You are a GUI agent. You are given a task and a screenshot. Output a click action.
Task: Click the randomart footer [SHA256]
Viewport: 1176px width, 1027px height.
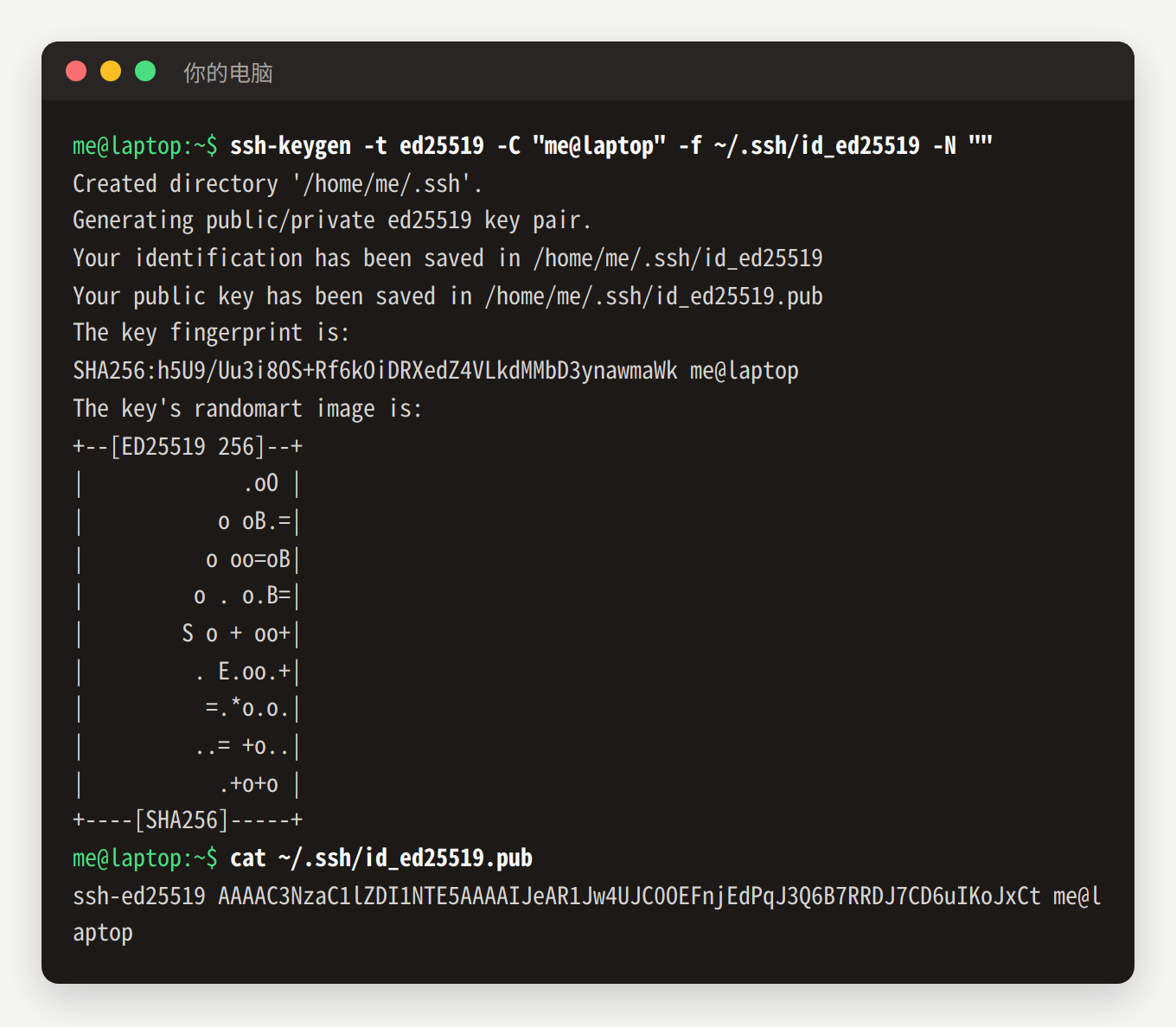coord(188,820)
